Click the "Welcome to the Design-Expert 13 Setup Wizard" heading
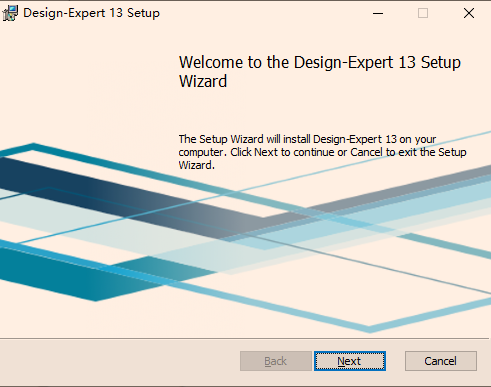The width and height of the screenshot is (491, 387). click(x=320, y=72)
